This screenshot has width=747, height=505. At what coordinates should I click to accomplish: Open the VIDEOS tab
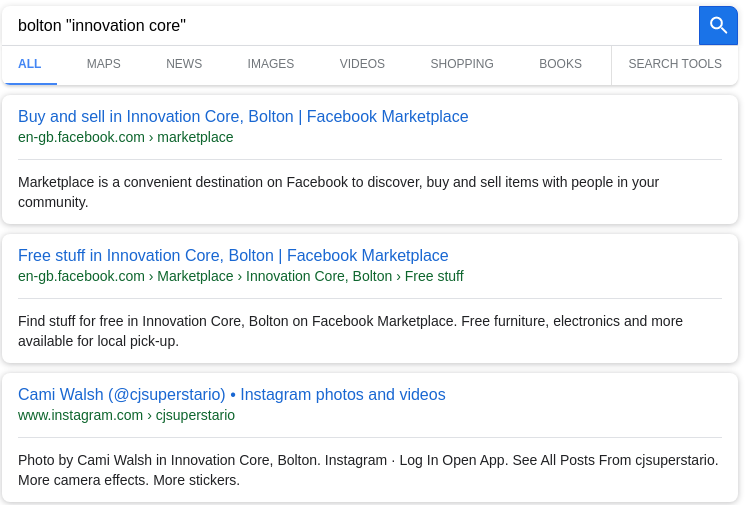tap(362, 64)
